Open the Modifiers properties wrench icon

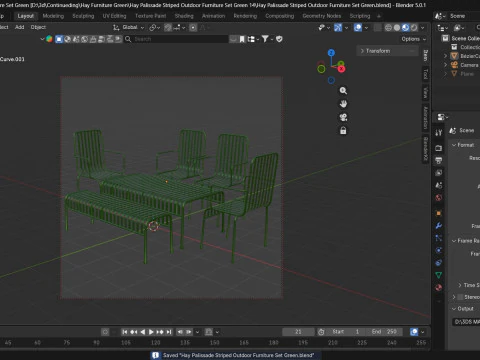coord(439,226)
